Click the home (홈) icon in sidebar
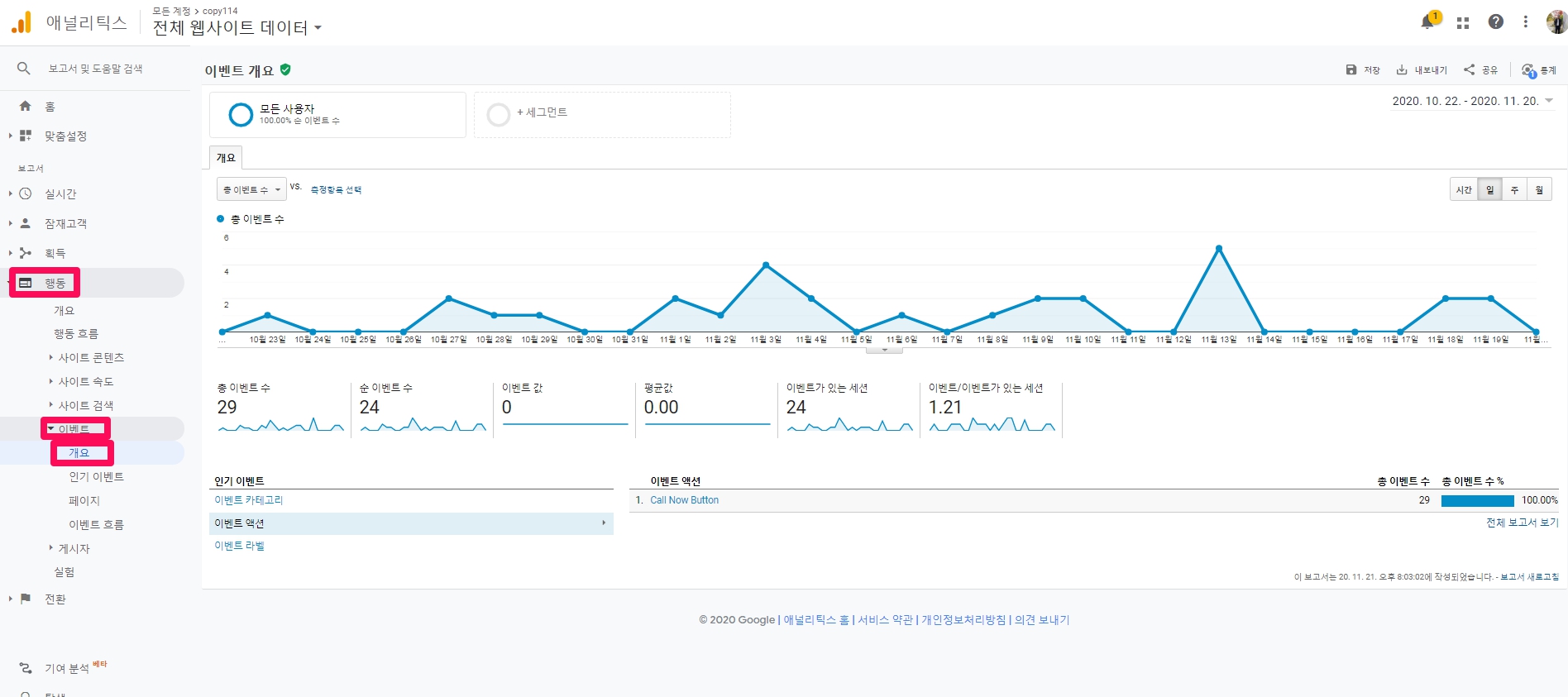The height and width of the screenshot is (697, 1568). pyautogui.click(x=26, y=107)
